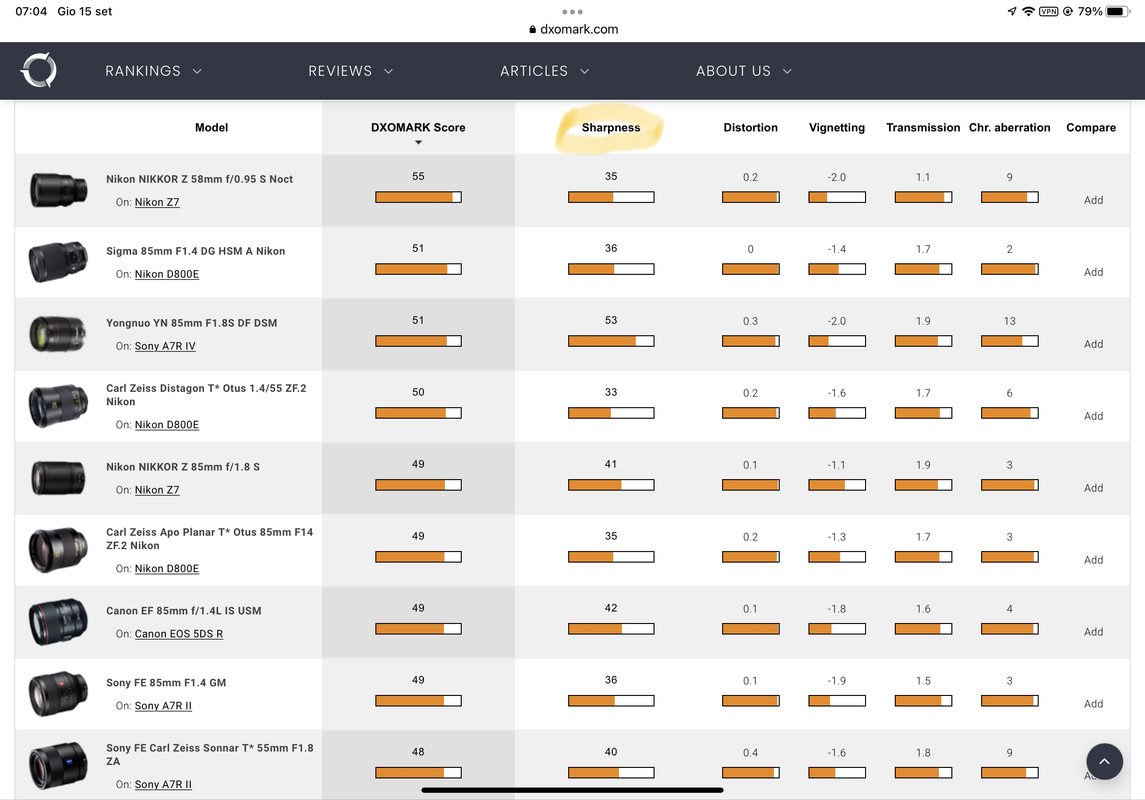Open Sony A7R II link under Sonnar 55mm

[164, 784]
